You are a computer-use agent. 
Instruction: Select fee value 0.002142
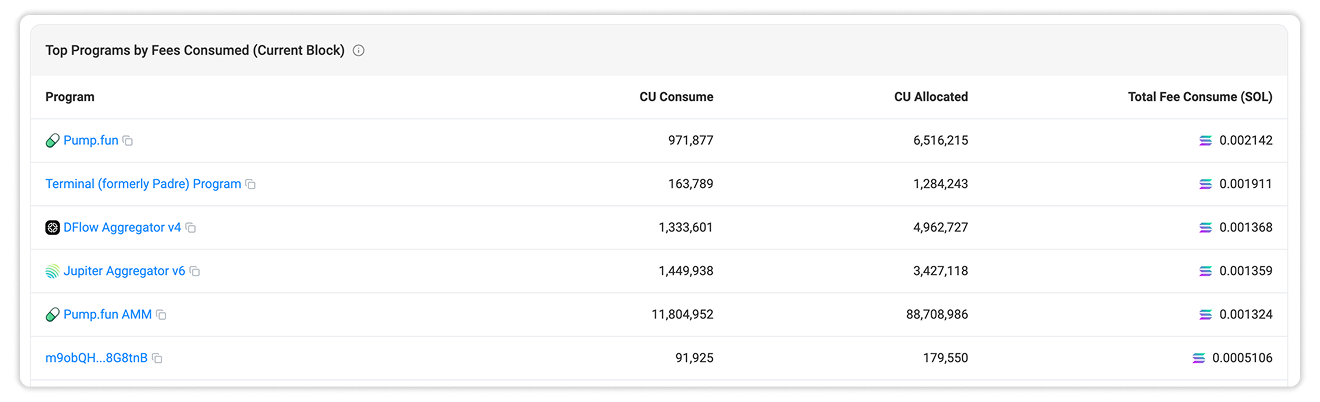click(x=1246, y=140)
